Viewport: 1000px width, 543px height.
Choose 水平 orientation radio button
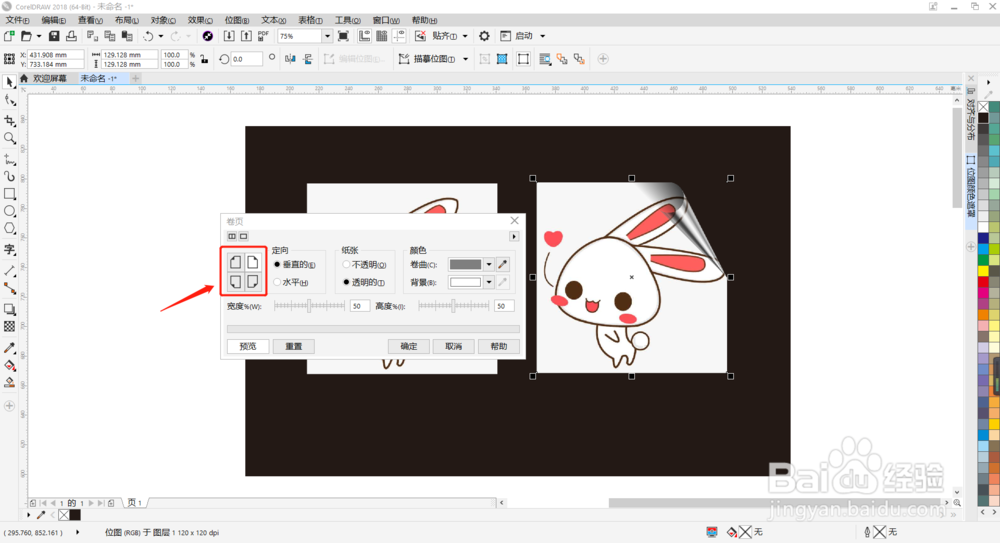(277, 282)
